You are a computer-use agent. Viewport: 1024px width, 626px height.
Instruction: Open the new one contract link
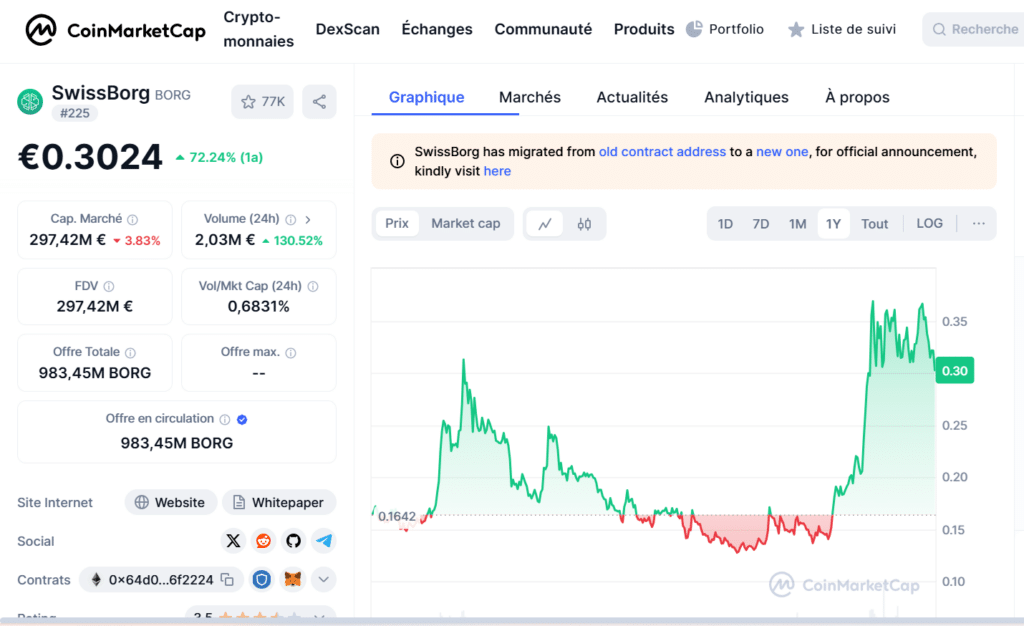click(x=782, y=151)
